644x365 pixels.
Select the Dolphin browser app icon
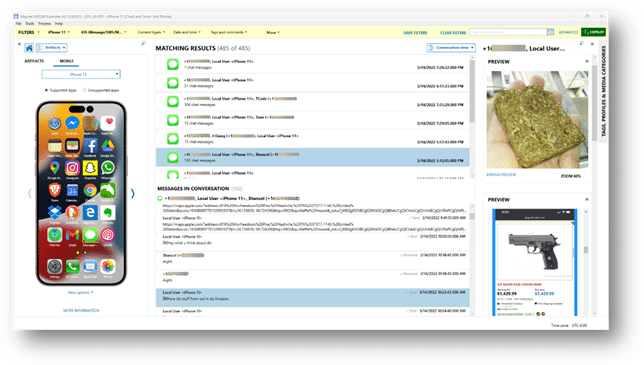[108, 190]
